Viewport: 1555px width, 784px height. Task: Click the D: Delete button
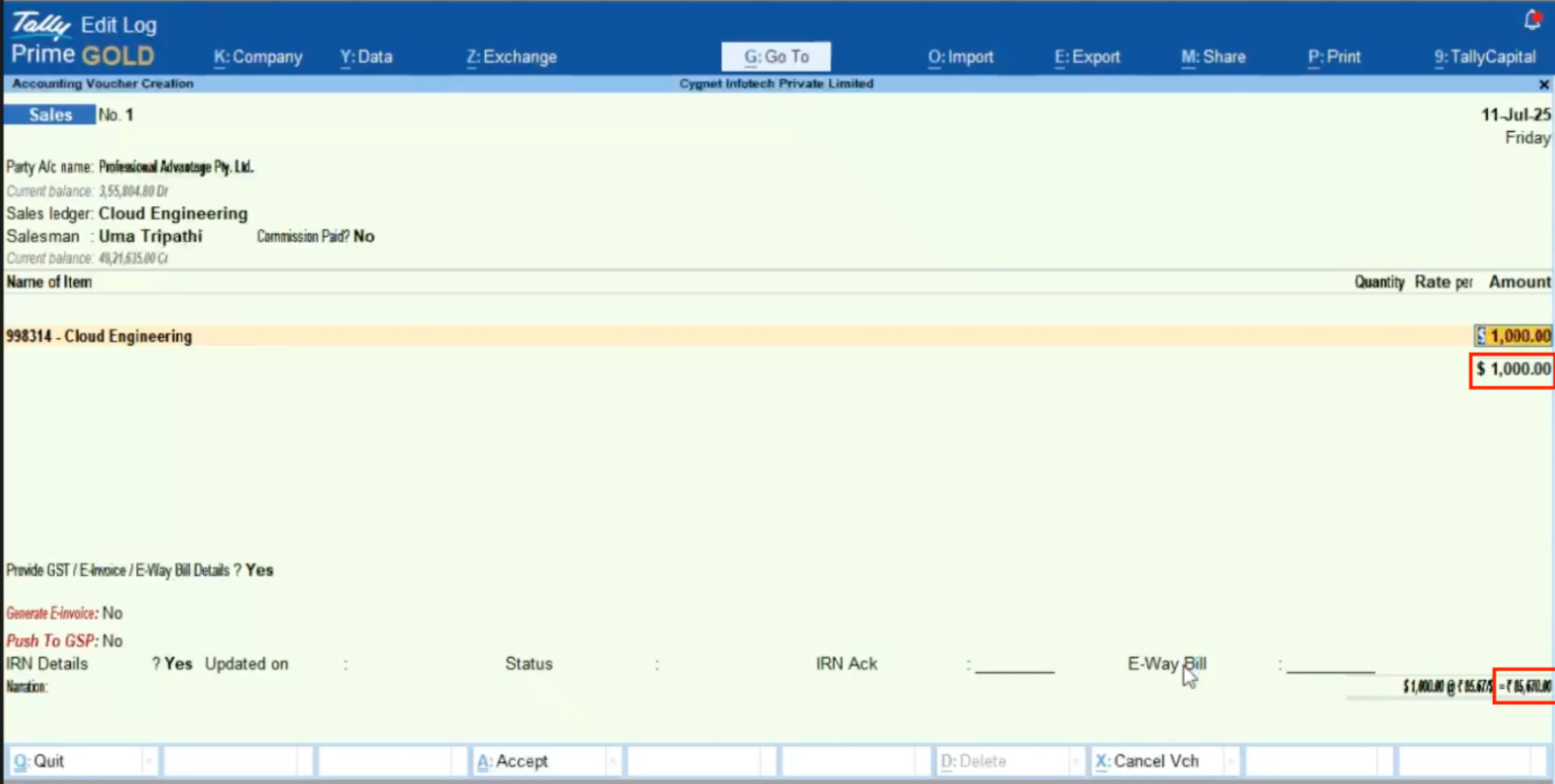(x=1009, y=762)
